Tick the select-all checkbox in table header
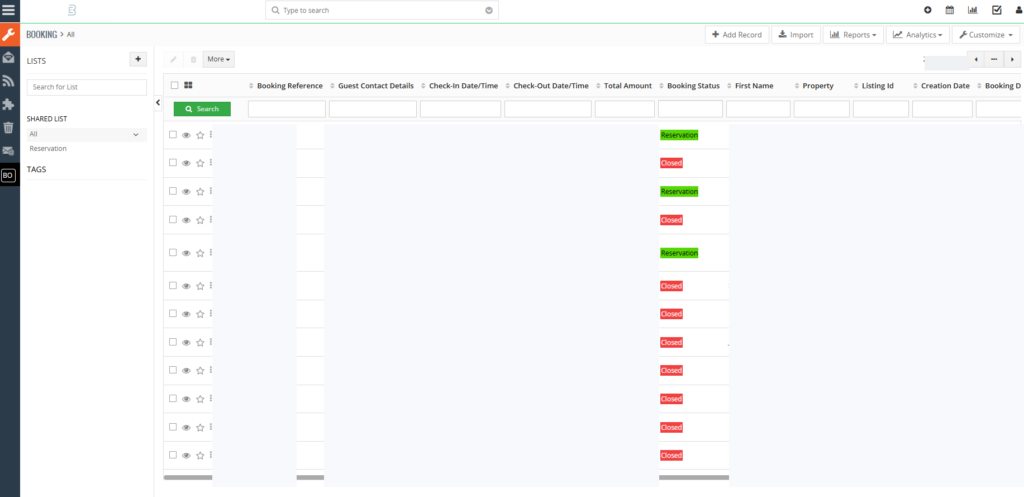 click(x=174, y=85)
